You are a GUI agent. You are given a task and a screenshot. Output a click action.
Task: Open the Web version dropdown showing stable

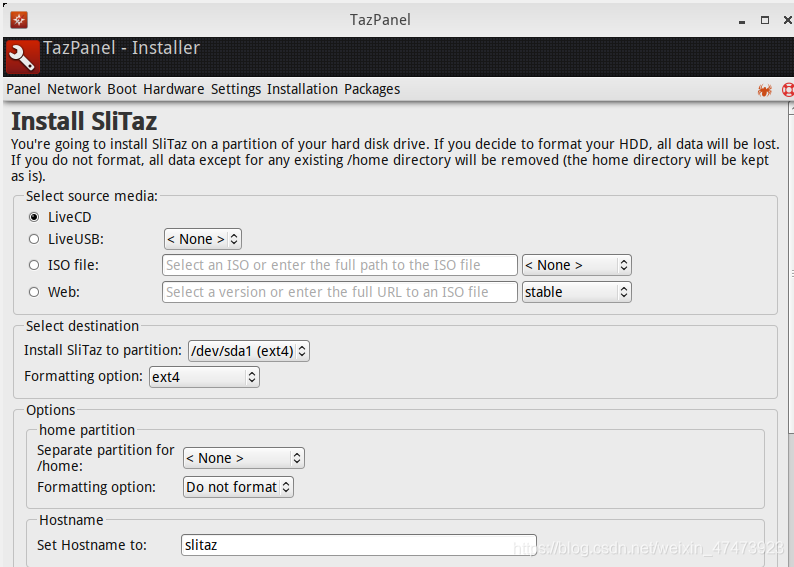(x=577, y=292)
